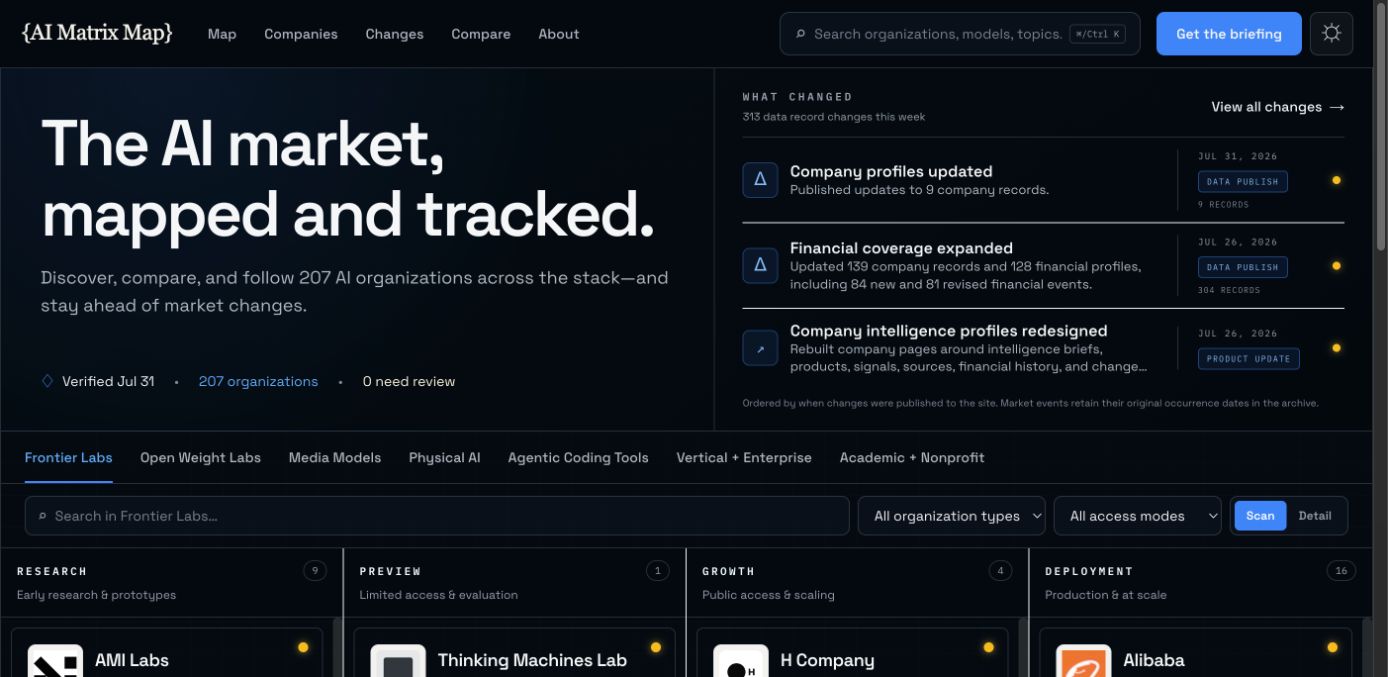Click the search icon in Frontier Labs filter
The height and width of the screenshot is (677, 1388).
[x=42, y=516]
